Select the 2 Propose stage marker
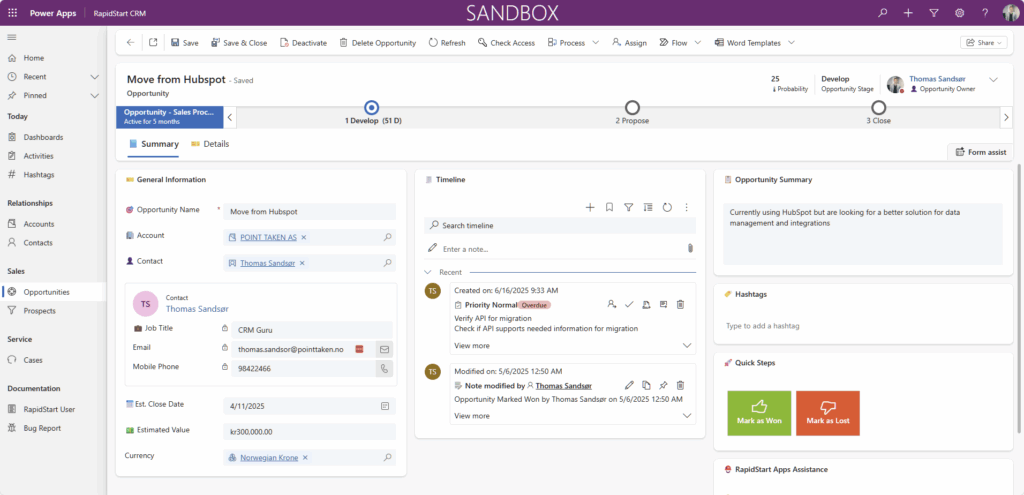 pos(632,108)
